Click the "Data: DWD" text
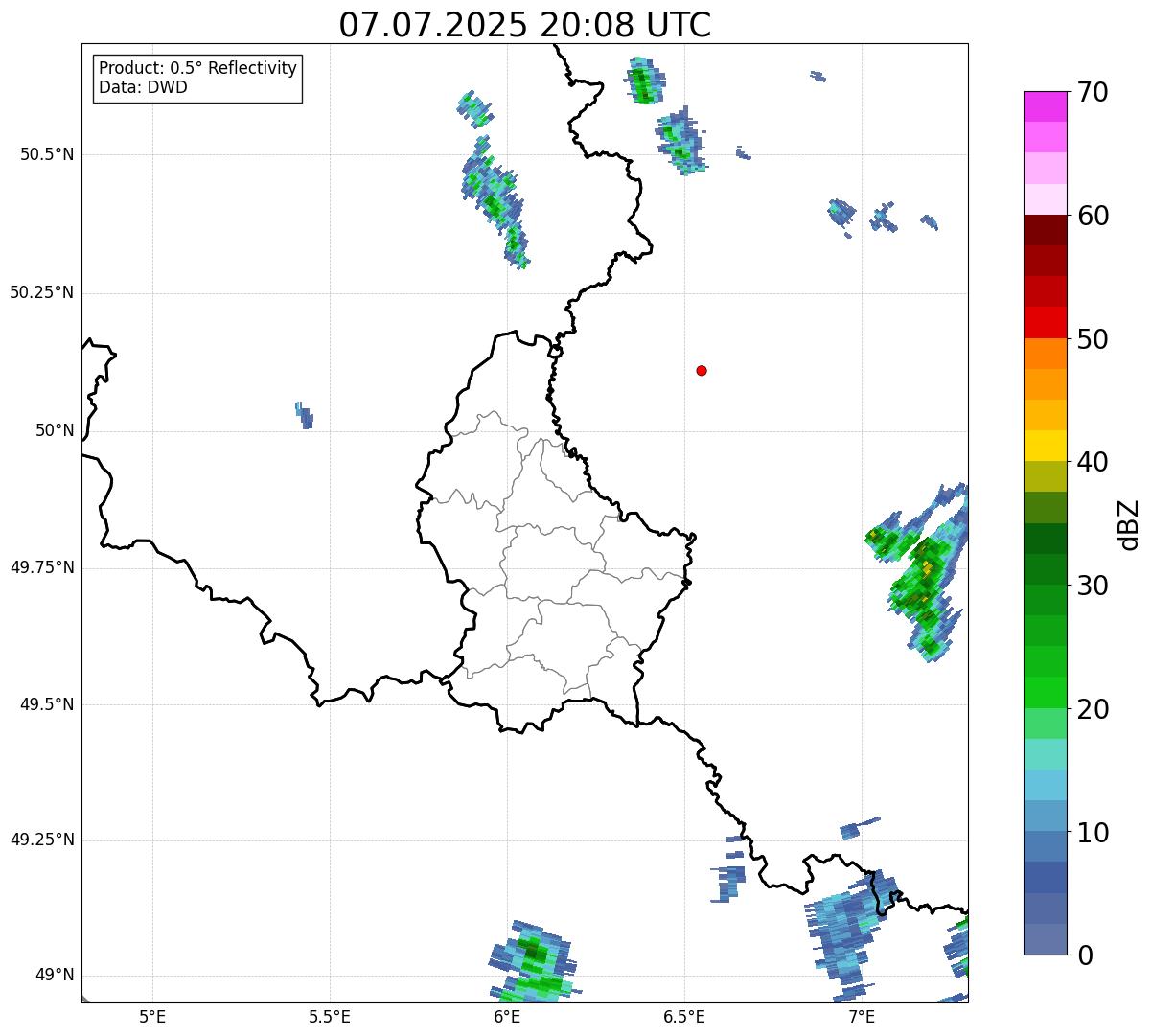 tap(143, 87)
